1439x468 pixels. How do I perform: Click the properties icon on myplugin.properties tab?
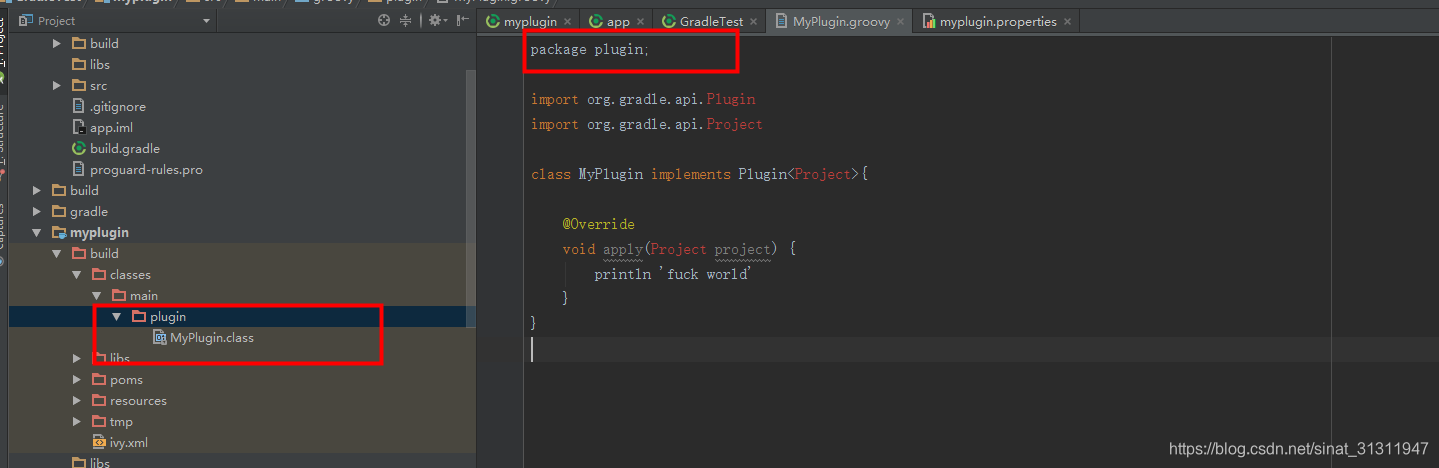[929, 21]
